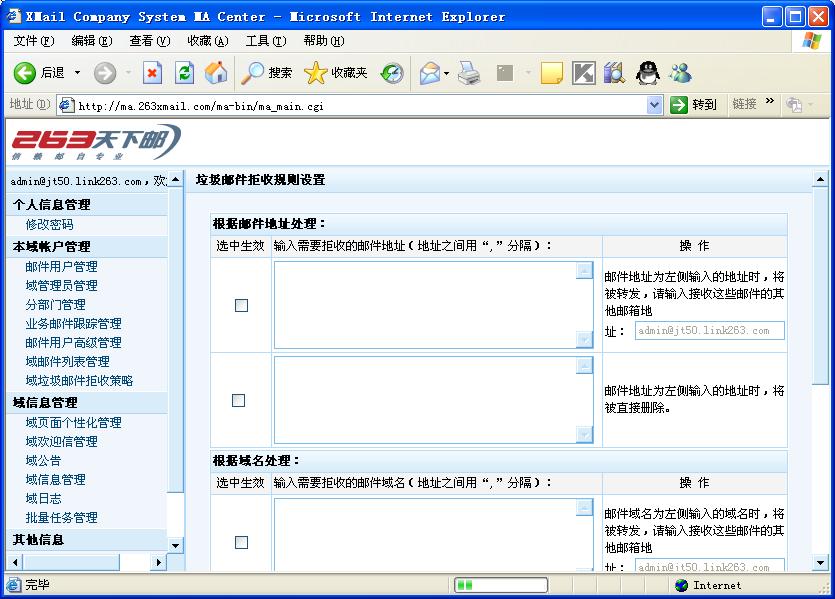The image size is (835, 599).
Task: Open 域邮件列表管理
Action: [68, 362]
